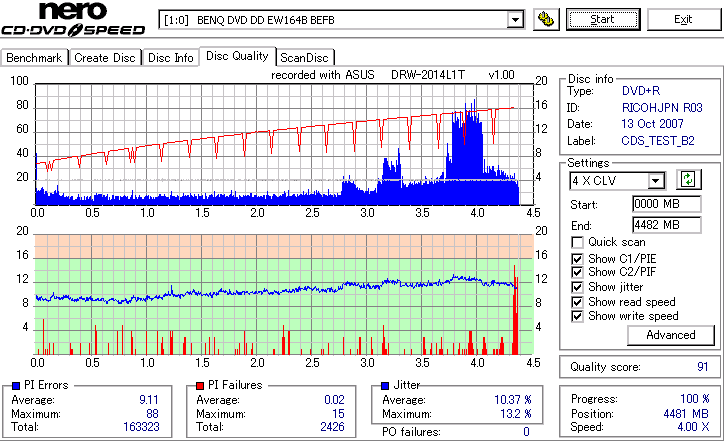Image resolution: width=724 pixels, height=441 pixels.
Task: Disable Show read speed checkbox
Action: tap(577, 302)
